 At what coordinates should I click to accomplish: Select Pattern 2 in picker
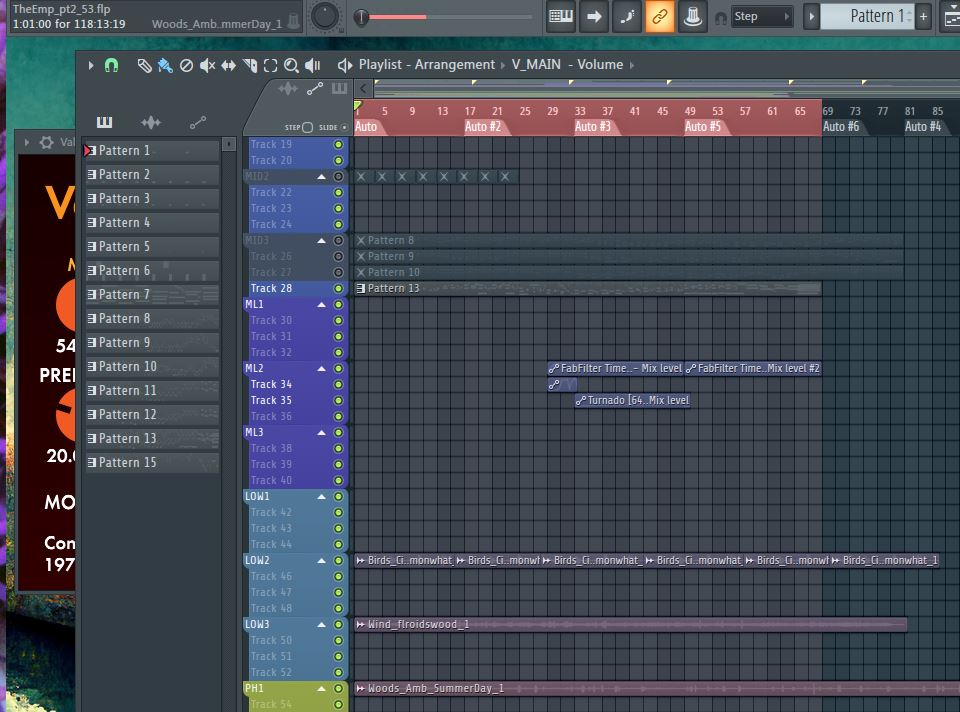152,174
